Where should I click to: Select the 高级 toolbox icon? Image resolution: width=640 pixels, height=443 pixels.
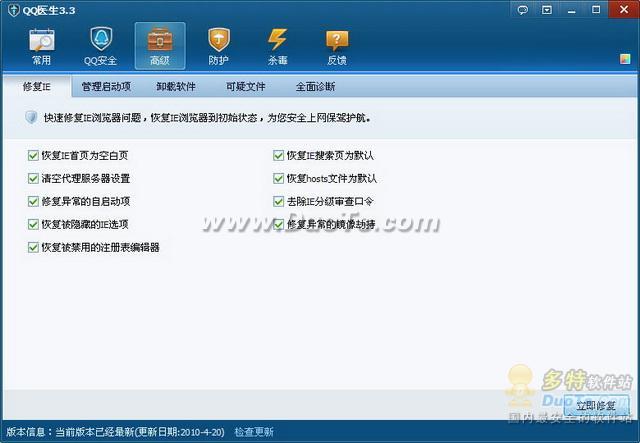[159, 44]
